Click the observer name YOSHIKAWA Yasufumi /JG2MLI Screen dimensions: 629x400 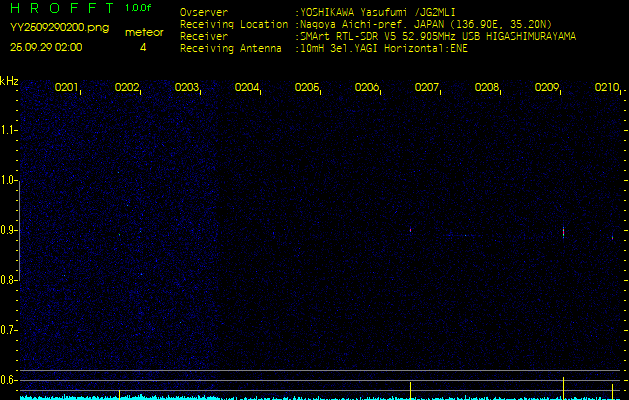point(377,12)
